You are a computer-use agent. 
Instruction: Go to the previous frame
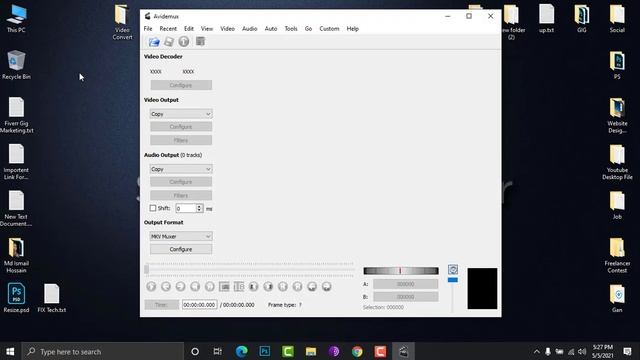click(x=166, y=287)
